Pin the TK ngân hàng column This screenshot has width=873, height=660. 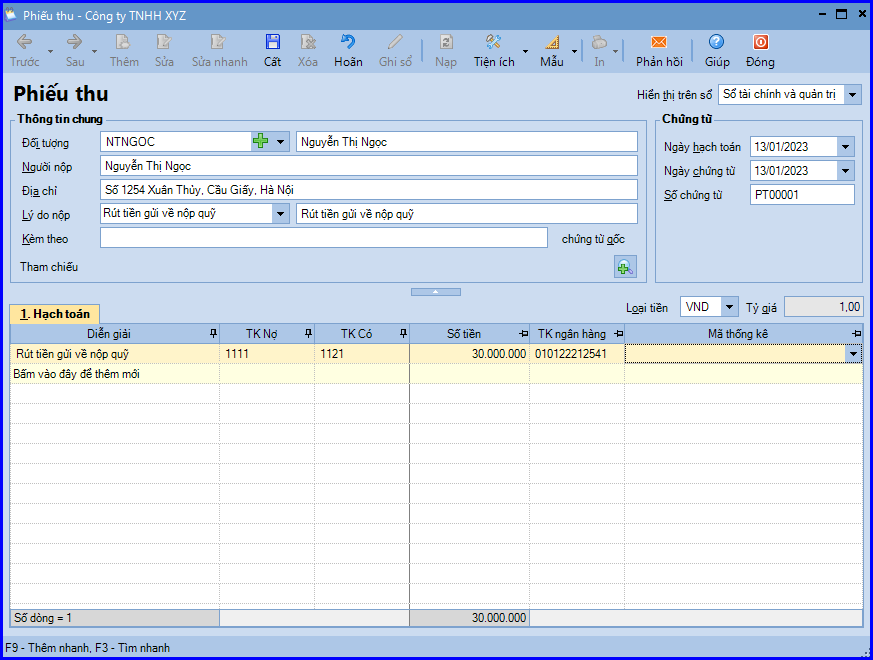[619, 334]
